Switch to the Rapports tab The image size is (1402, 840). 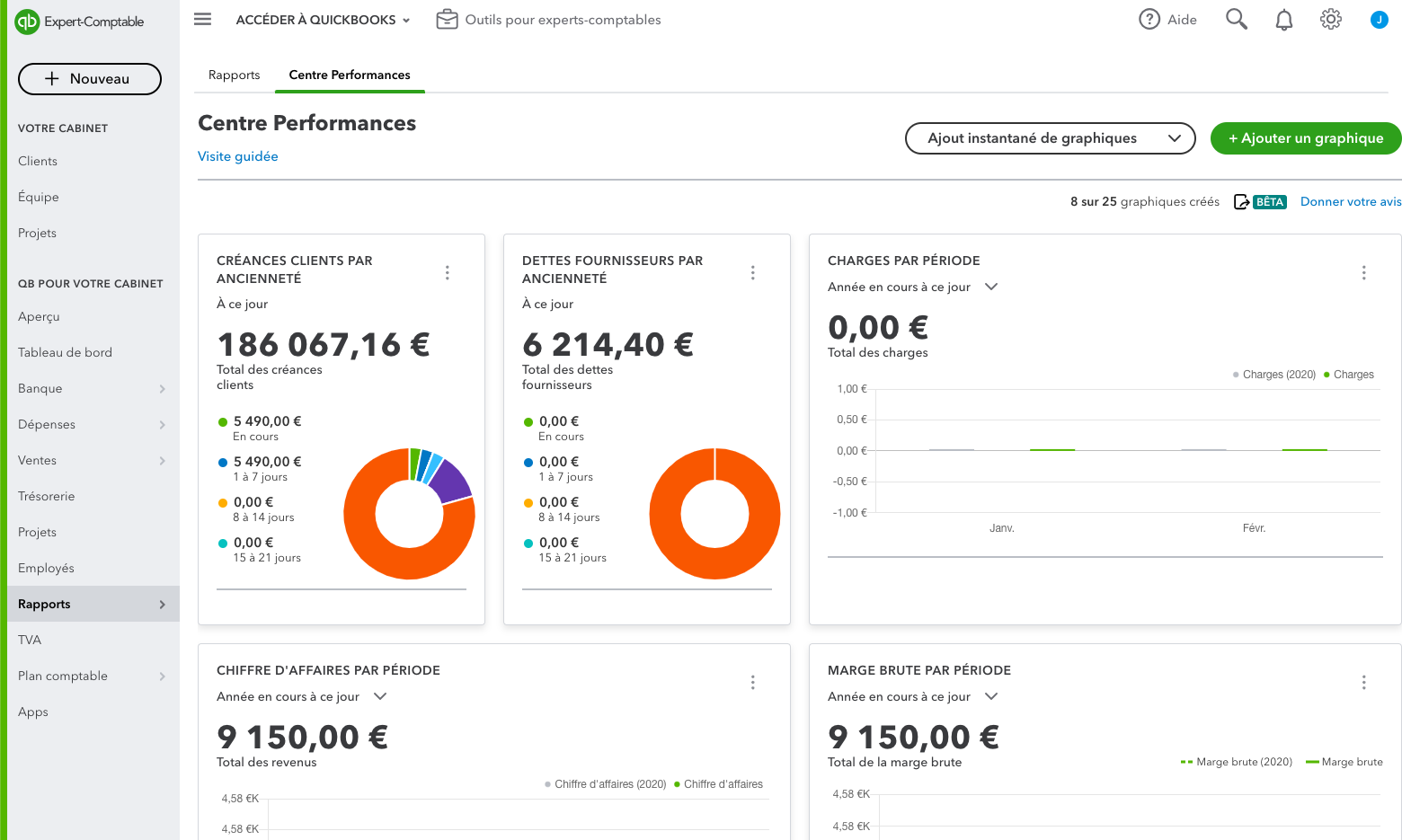pos(234,75)
